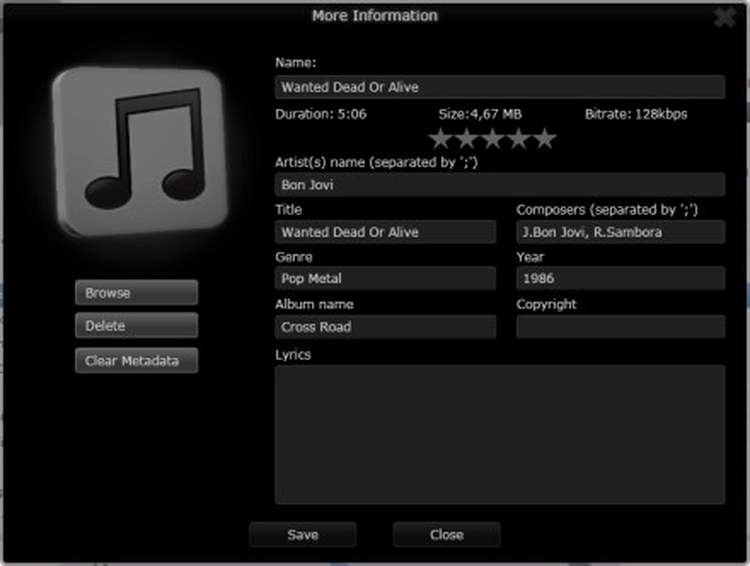Viewport: 750px width, 566px height.
Task: Click the empty Copyright field
Action: pyautogui.click(x=620, y=327)
